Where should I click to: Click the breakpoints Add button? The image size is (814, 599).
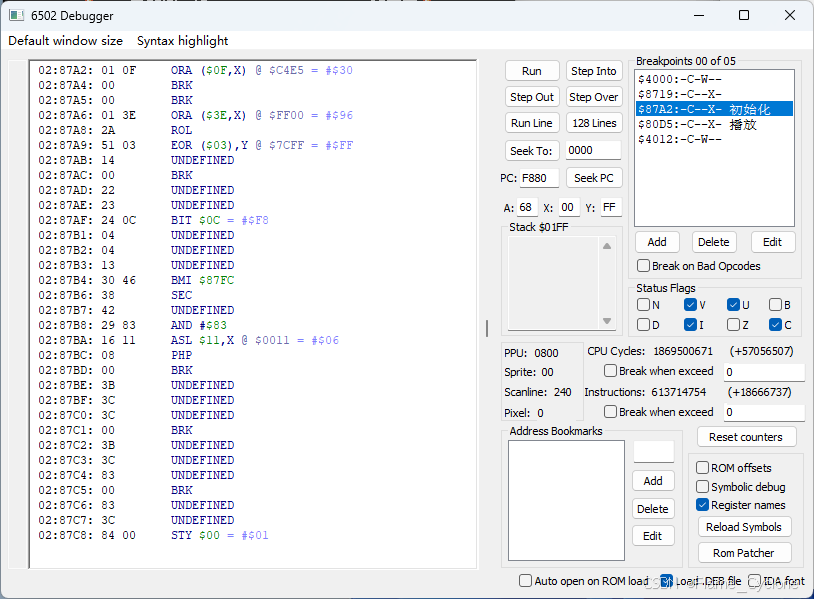657,242
